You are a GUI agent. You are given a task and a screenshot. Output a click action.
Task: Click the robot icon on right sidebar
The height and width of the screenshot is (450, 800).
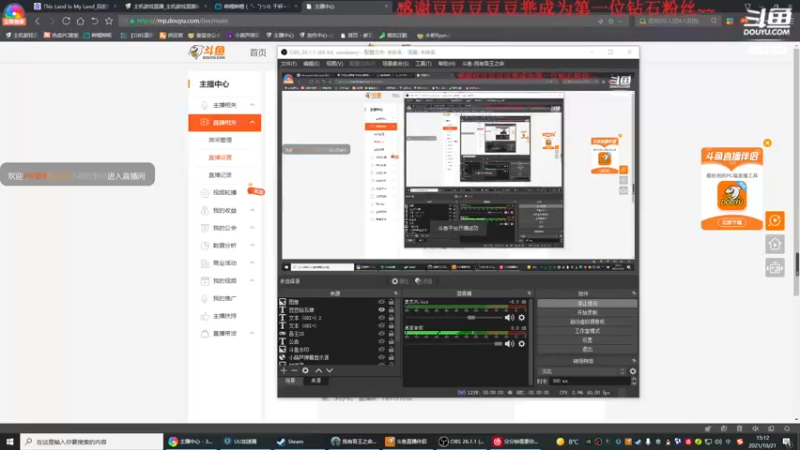pos(774,267)
